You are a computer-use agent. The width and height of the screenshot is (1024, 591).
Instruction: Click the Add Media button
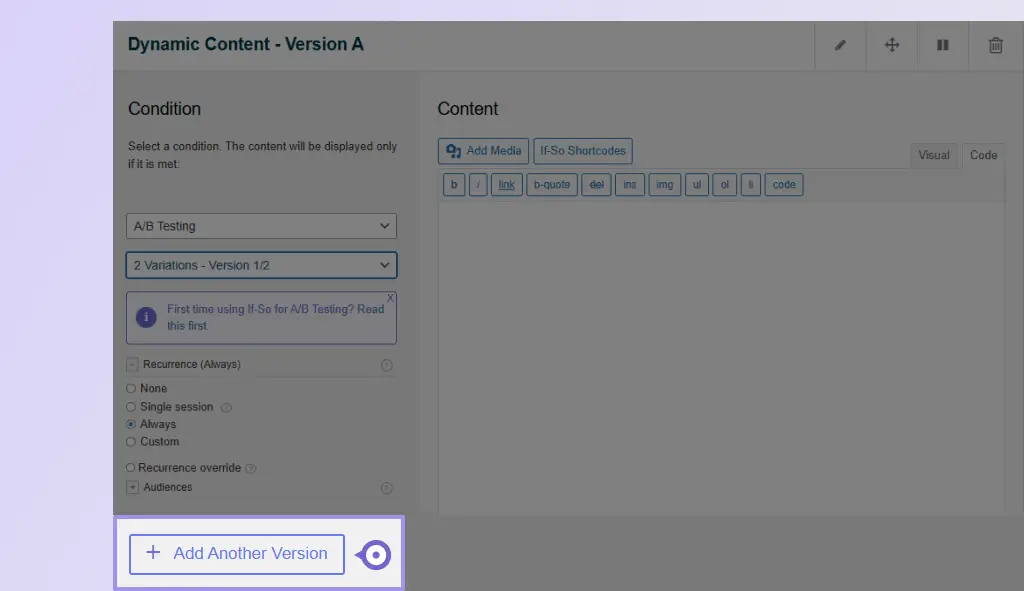click(483, 151)
